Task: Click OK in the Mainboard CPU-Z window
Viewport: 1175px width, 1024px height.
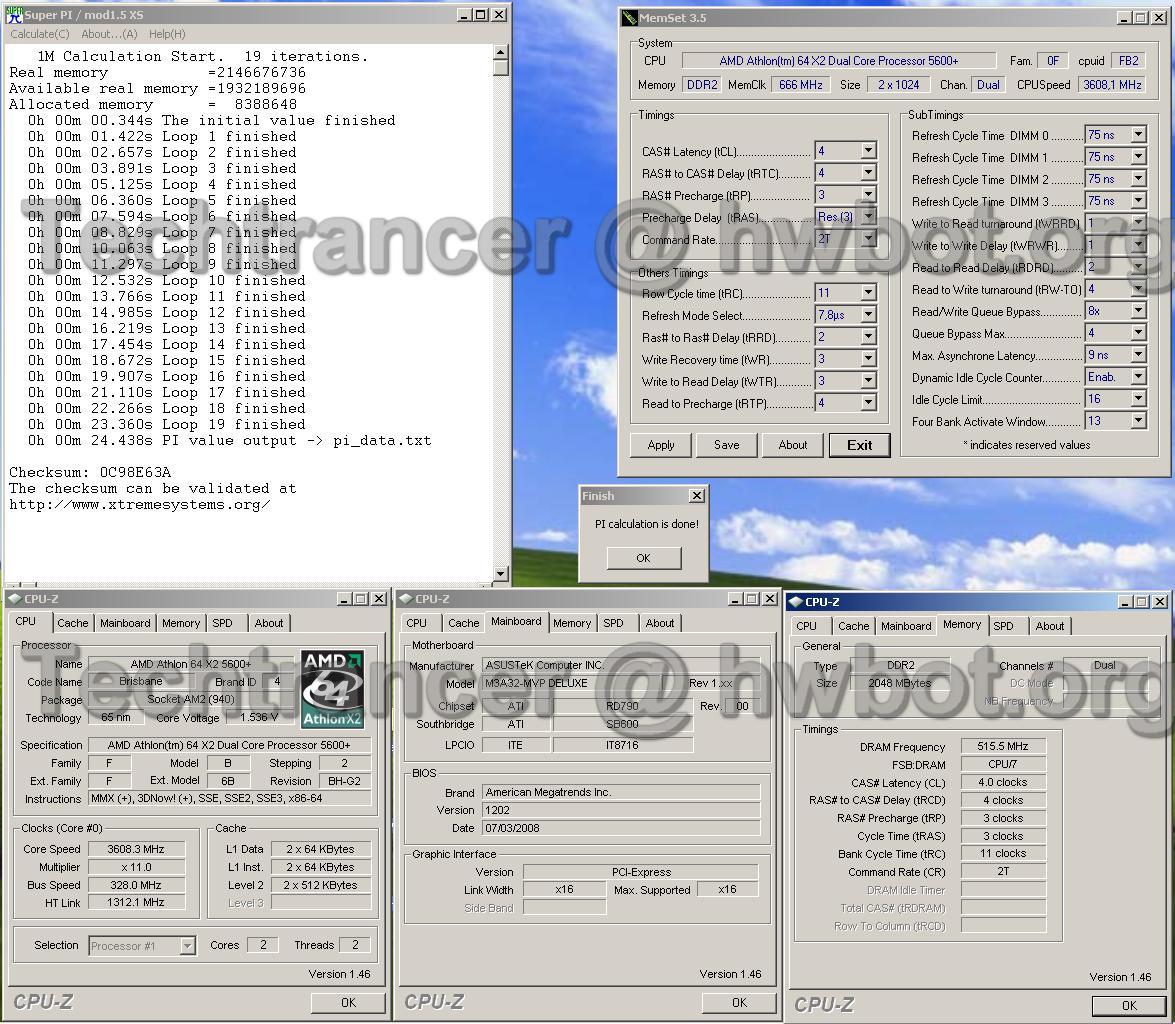Action: click(x=739, y=1002)
